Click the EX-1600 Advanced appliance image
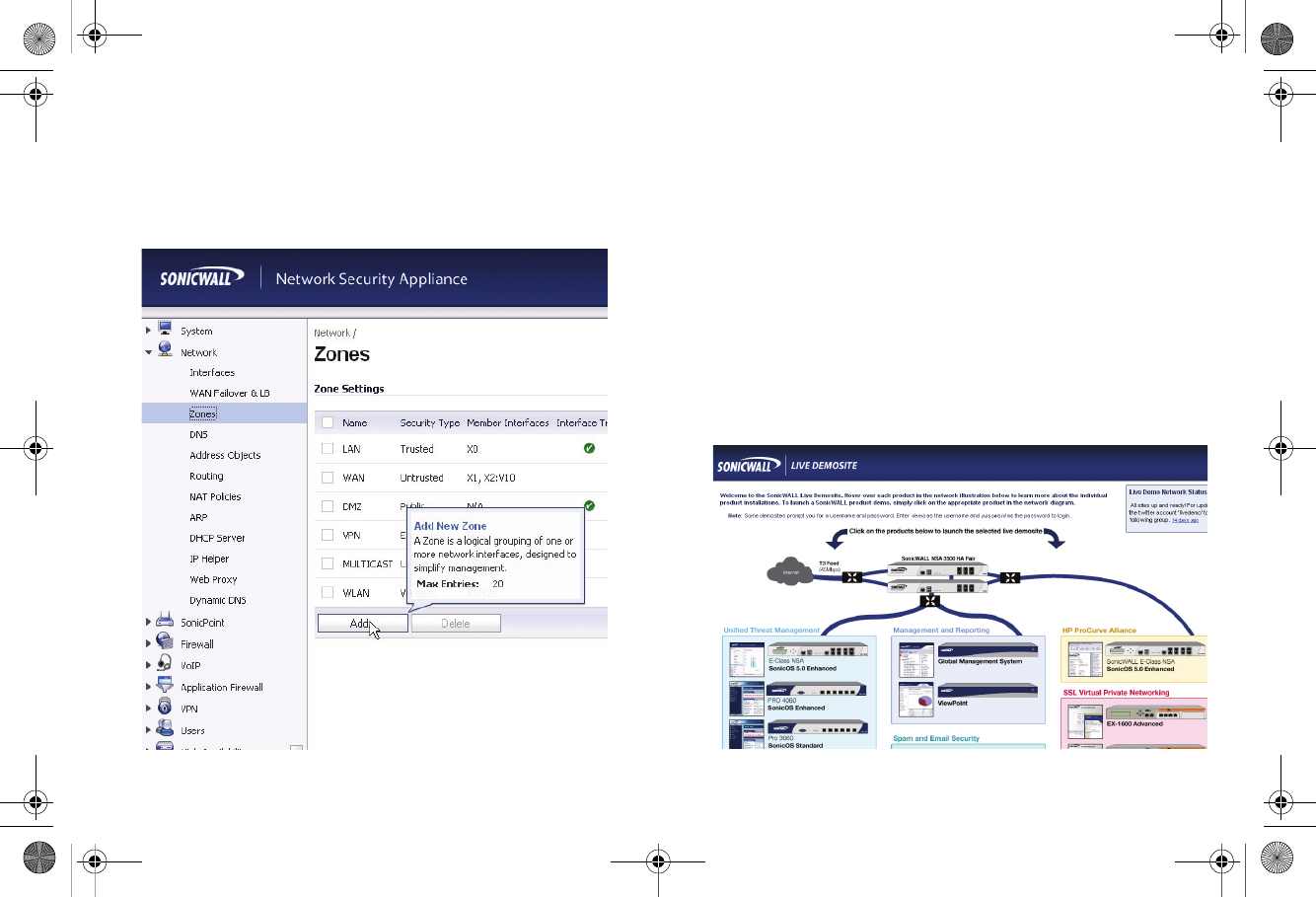Image resolution: width=1316 pixels, height=897 pixels. 1155,712
